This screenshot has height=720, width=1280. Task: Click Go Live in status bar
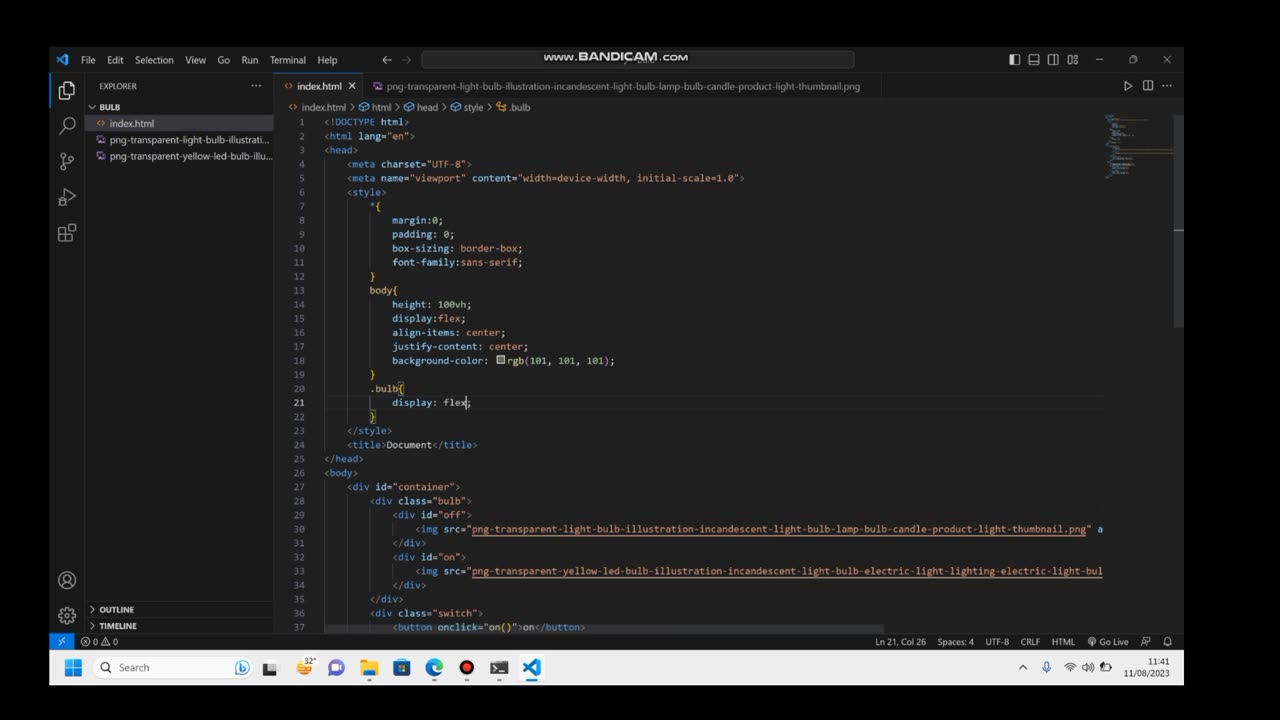pos(1108,642)
